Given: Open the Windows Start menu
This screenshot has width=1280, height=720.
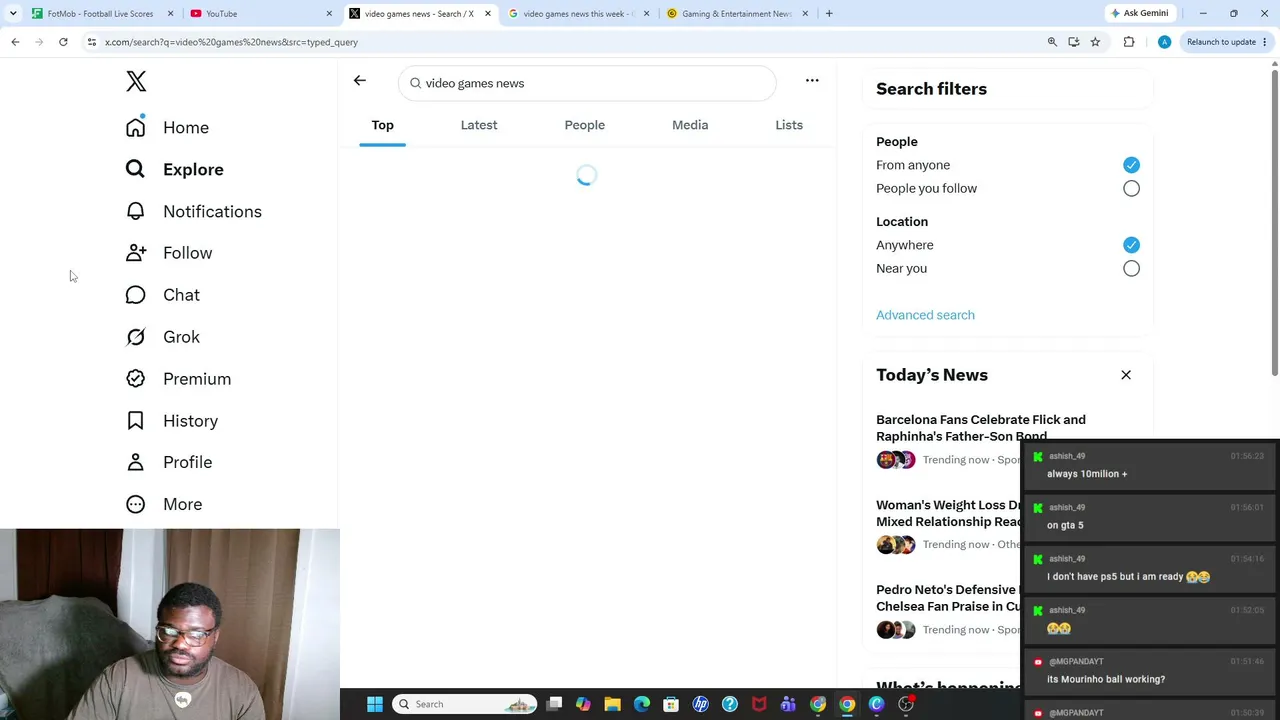Looking at the screenshot, I should (375, 704).
